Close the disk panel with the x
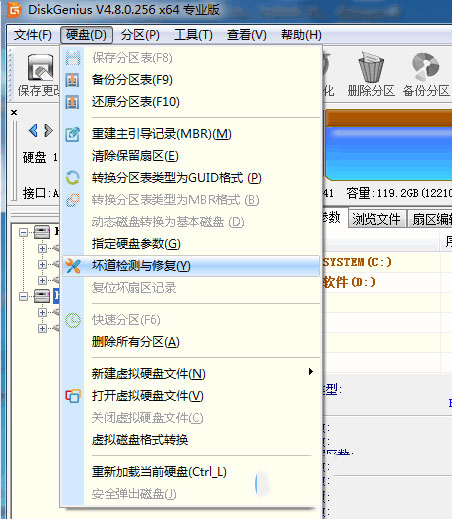 point(14,112)
